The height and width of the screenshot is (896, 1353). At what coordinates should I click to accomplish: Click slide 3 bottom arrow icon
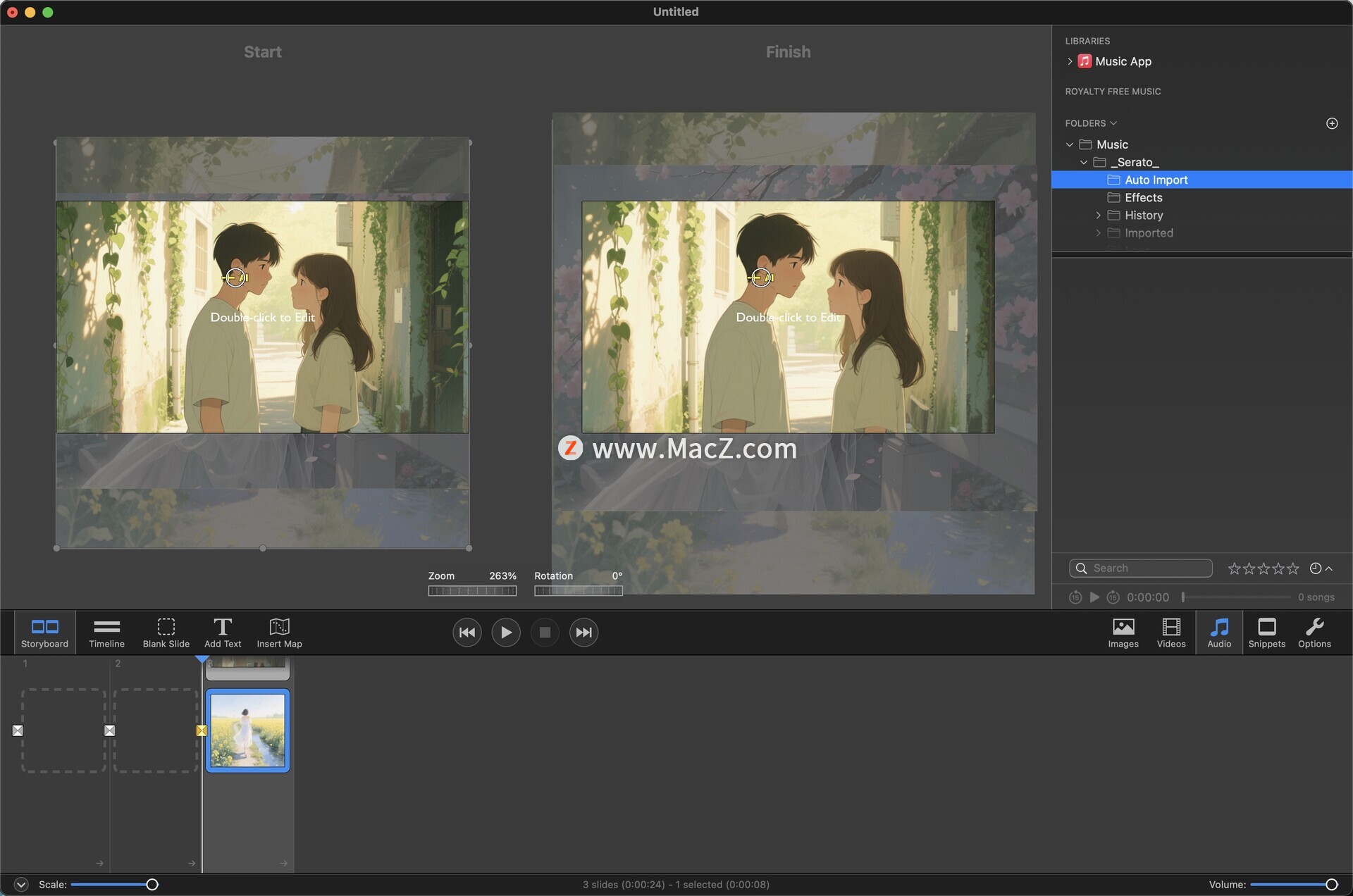(x=283, y=863)
